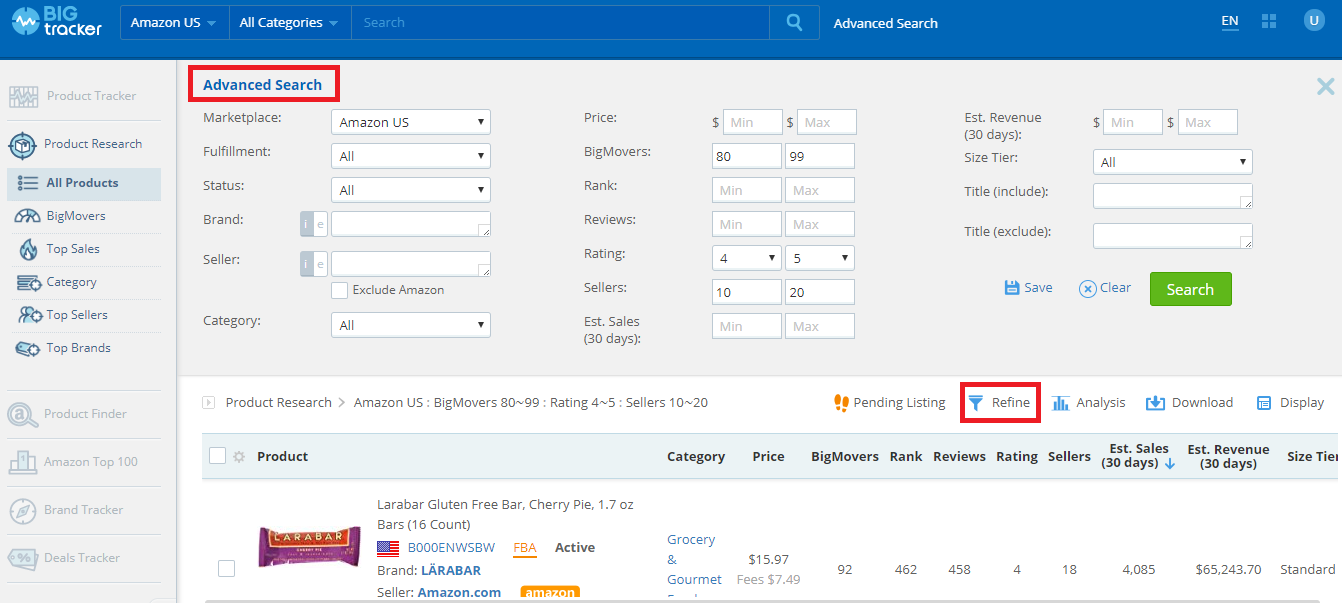1342x603 pixels.
Task: Open Amazon Top 100 in sidebar
Action: pos(73,462)
